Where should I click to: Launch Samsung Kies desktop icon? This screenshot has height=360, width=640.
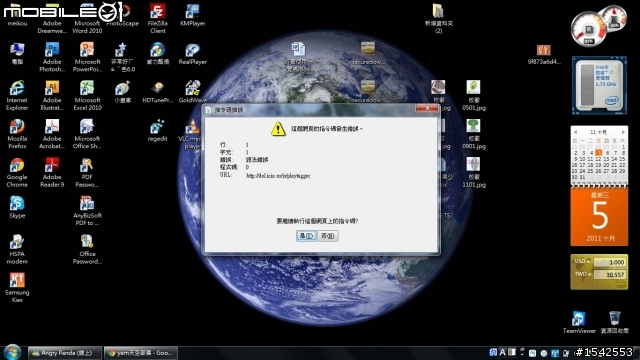pos(17,287)
